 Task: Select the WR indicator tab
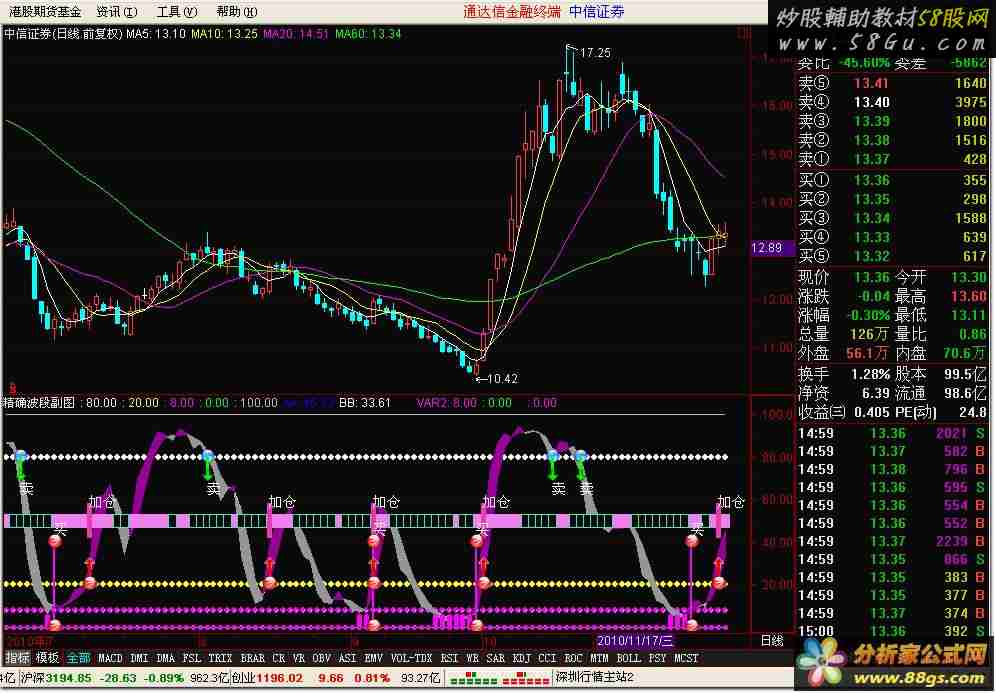point(472,658)
